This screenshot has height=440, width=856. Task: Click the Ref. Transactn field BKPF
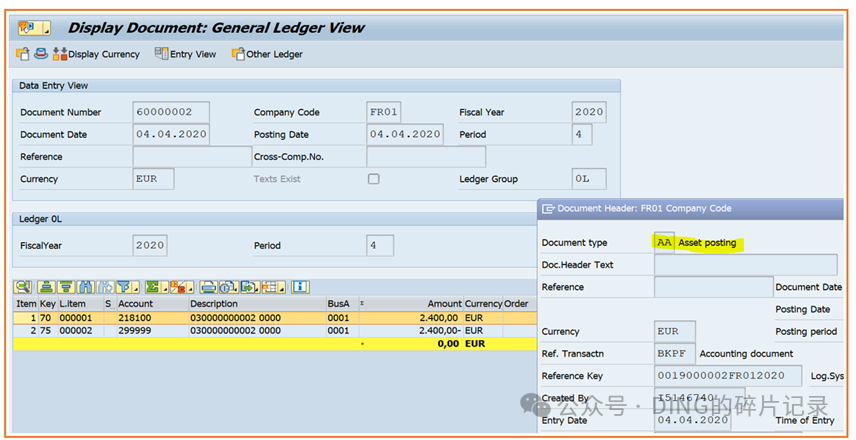pyautogui.click(x=675, y=354)
